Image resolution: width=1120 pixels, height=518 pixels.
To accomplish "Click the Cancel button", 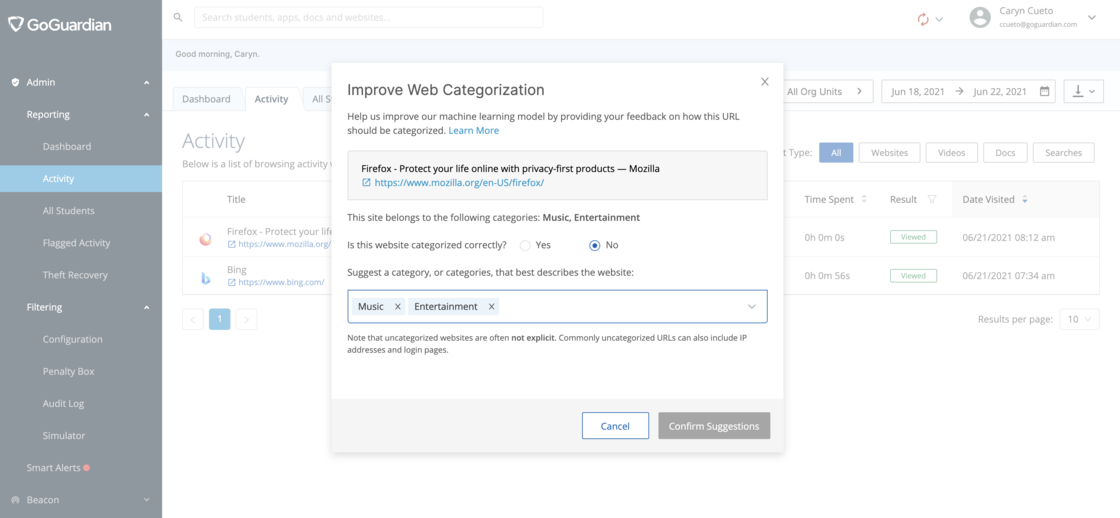I will 615,426.
